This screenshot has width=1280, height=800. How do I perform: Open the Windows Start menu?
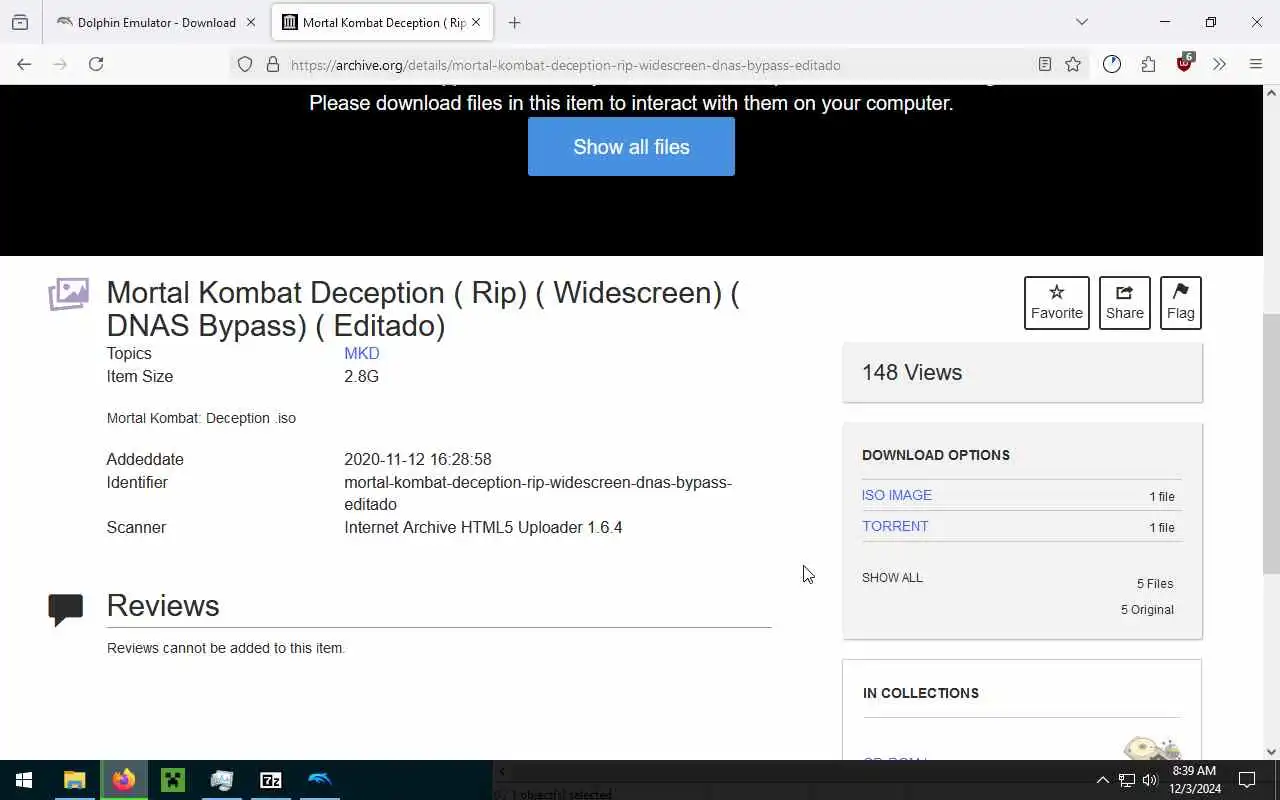(24, 780)
